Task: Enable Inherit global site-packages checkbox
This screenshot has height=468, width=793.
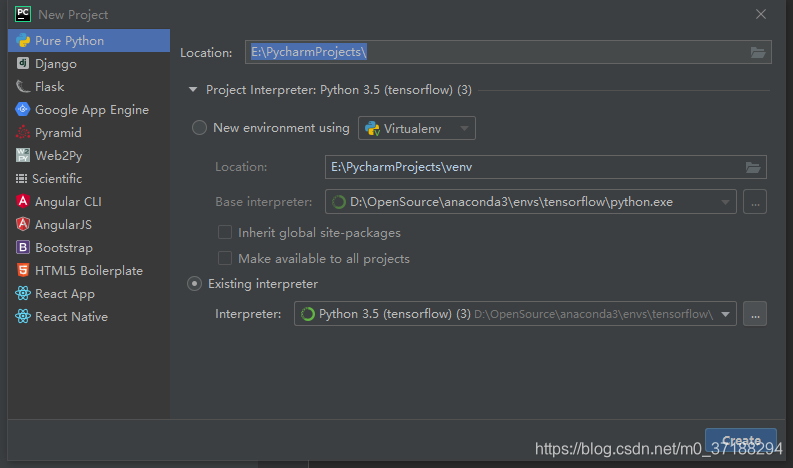Action: tap(225, 232)
